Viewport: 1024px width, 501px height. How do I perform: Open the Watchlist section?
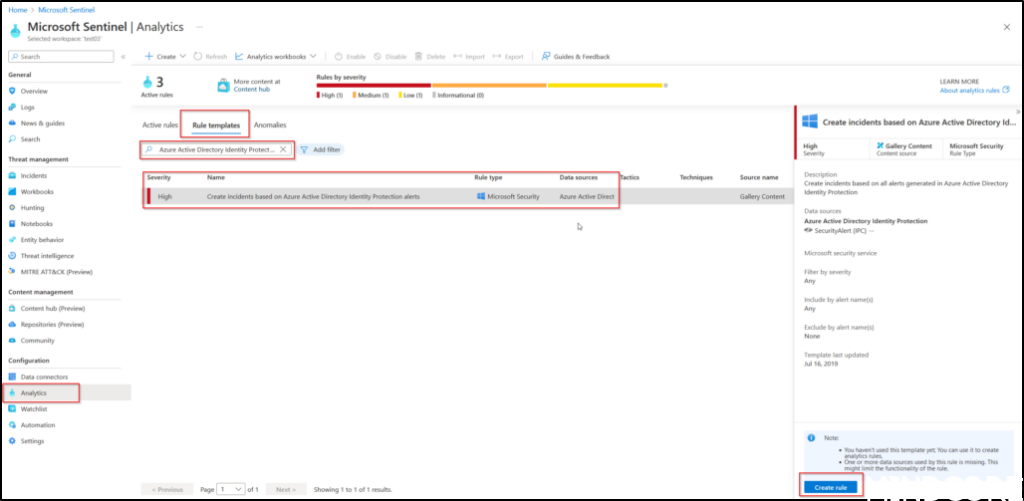[34, 409]
